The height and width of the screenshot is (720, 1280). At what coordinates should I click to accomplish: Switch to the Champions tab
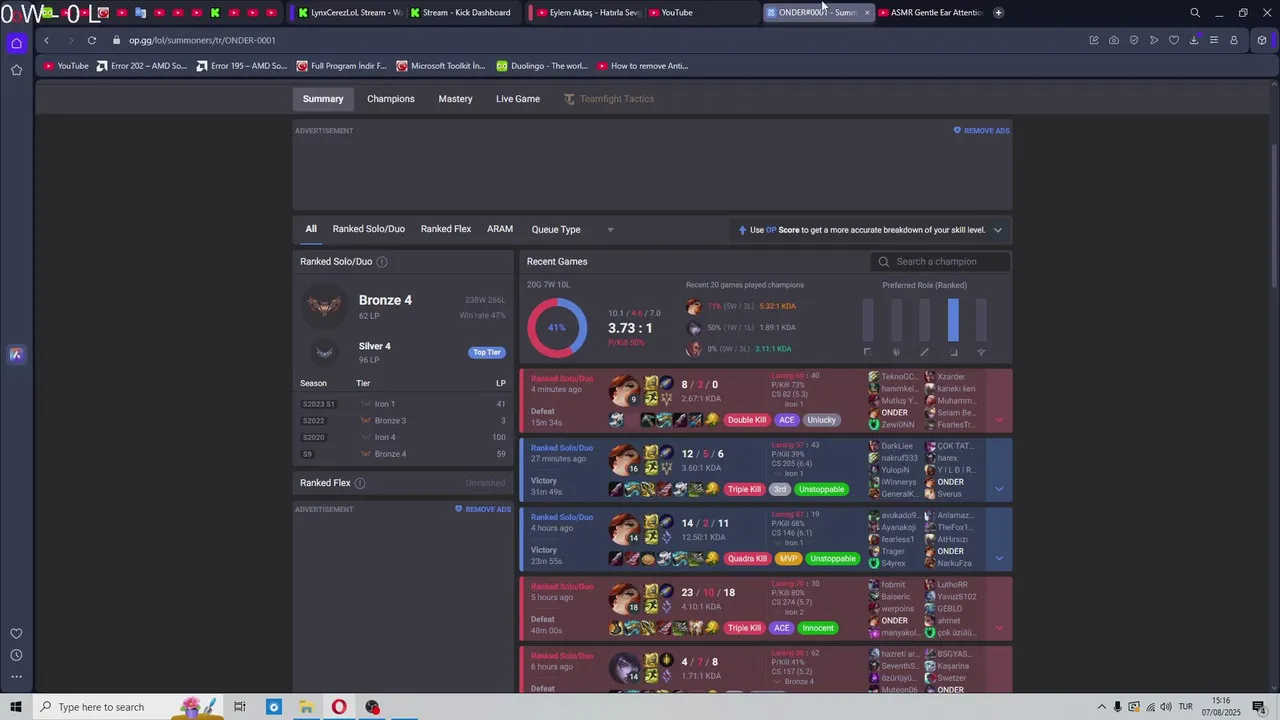(390, 99)
